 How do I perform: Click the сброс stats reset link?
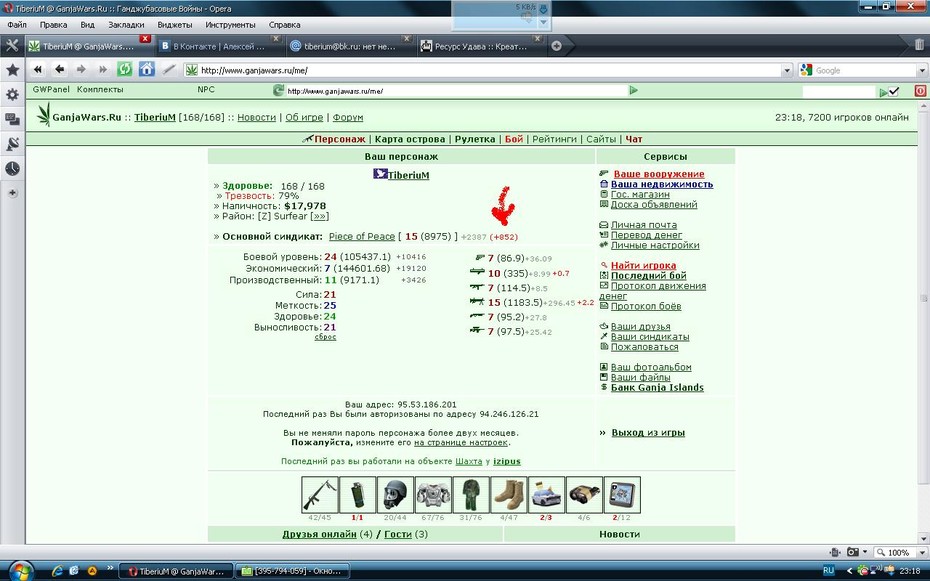coord(325,337)
